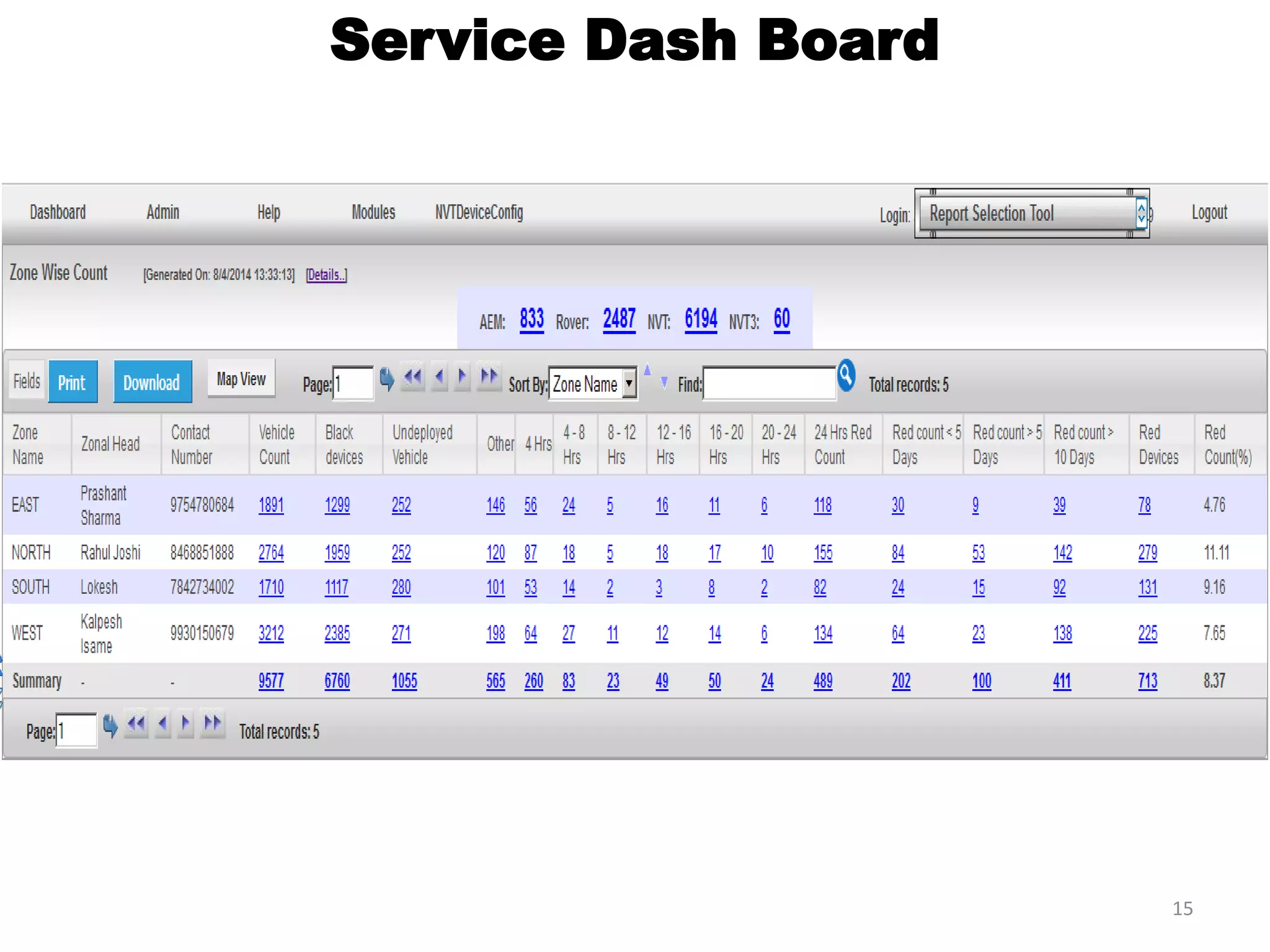
Task: Jump to first page in top pager
Action: (413, 376)
